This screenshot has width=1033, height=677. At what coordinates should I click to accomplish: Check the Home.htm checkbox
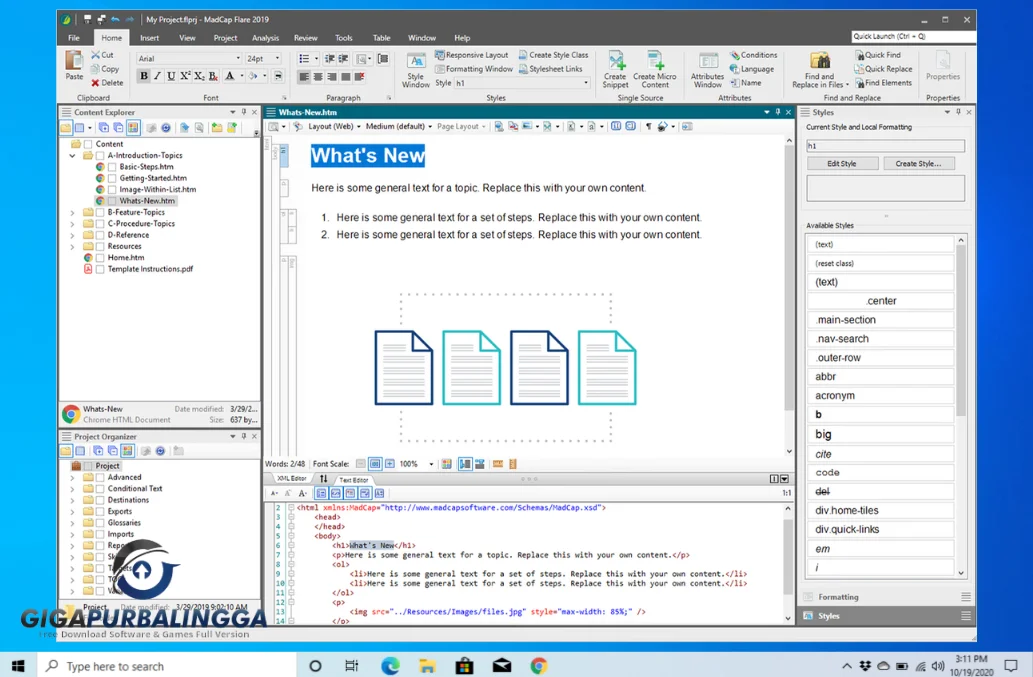pos(100,258)
